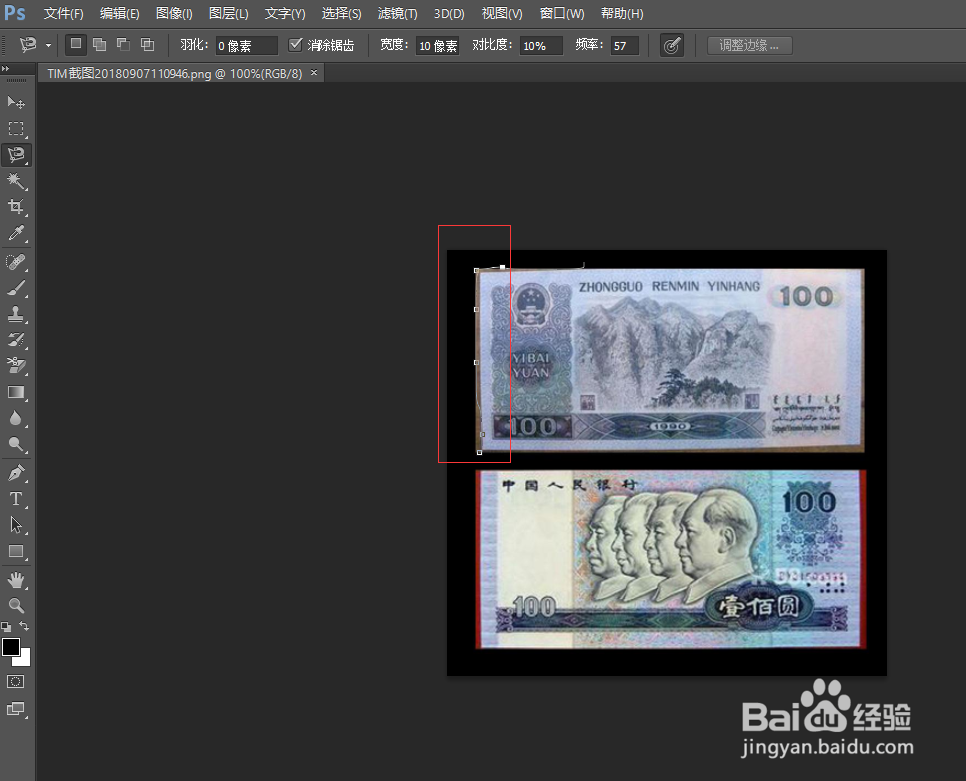Click the 羽化 feather input field

pos(246,46)
